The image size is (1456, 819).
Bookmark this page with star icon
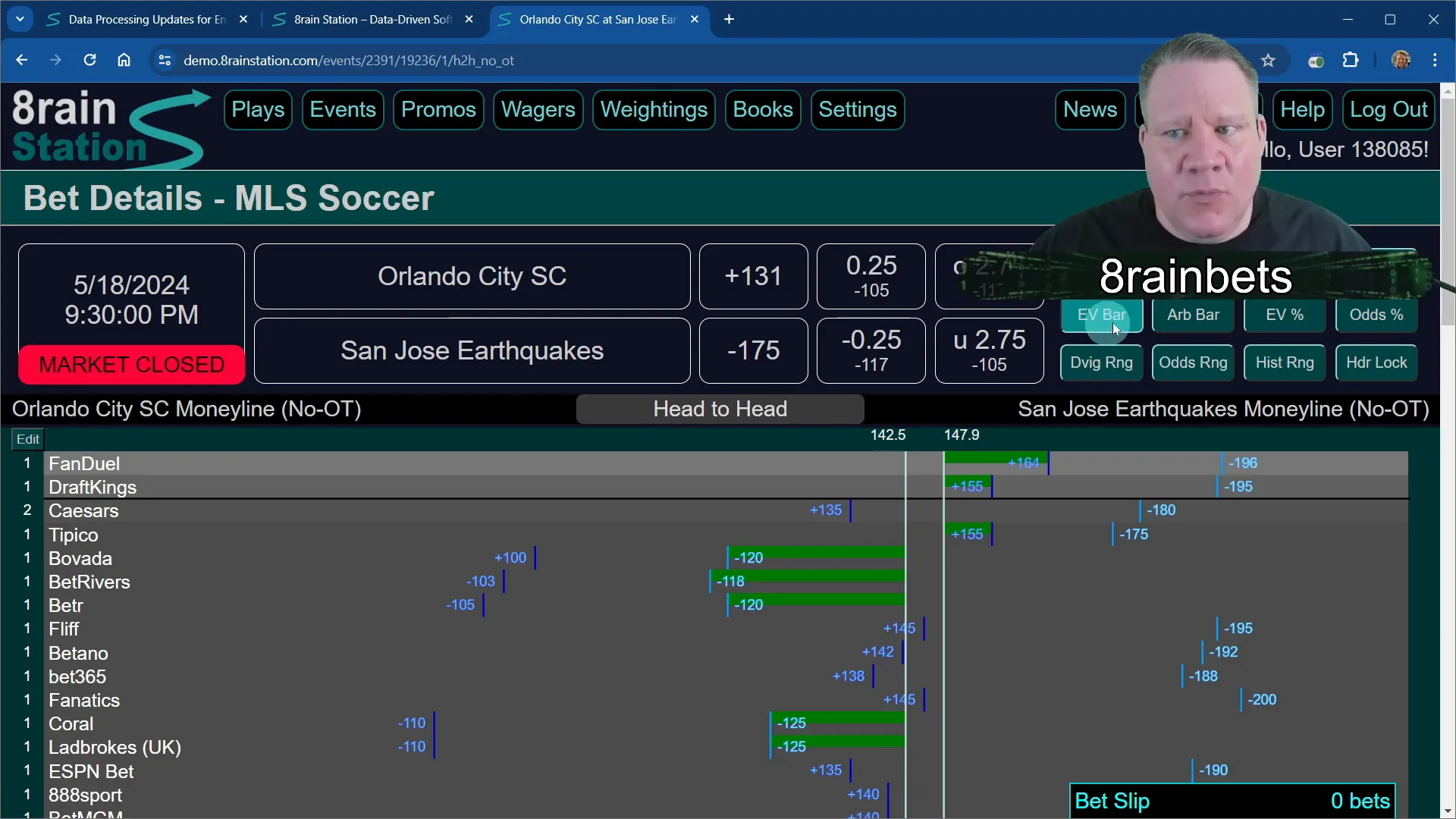point(1268,61)
